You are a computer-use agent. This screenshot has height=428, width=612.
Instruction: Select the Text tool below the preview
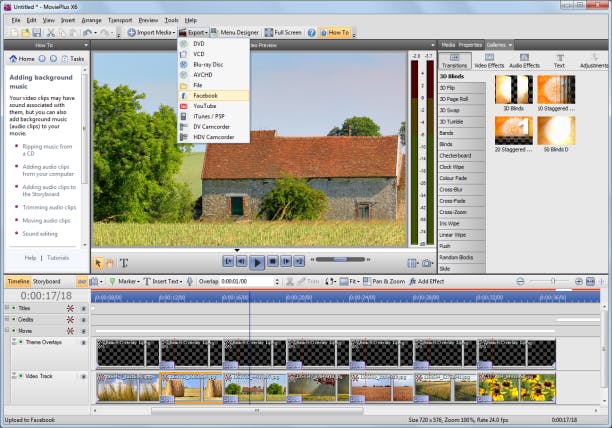[124, 263]
